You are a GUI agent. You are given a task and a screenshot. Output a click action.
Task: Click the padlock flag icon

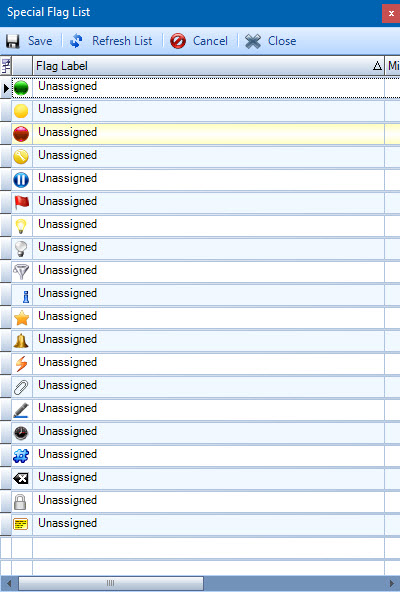click(x=20, y=502)
